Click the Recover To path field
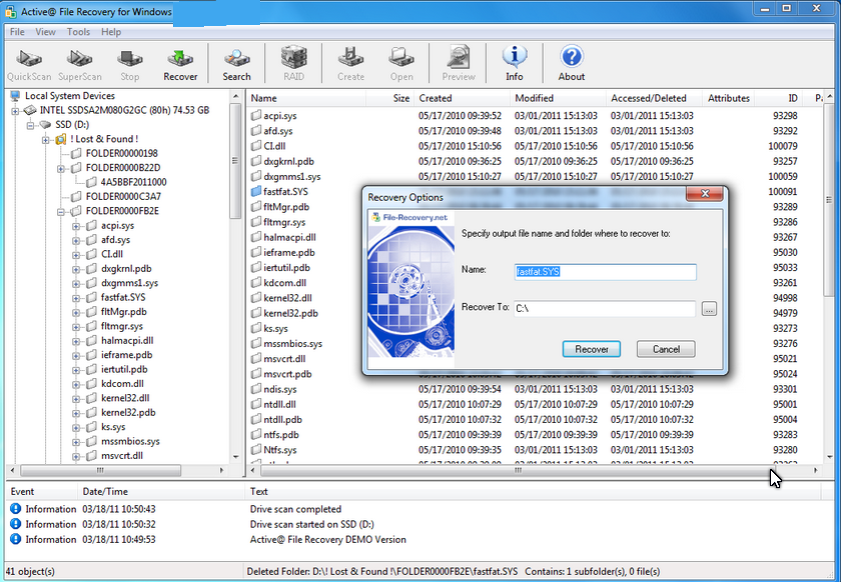This screenshot has height=582, width=841. click(605, 308)
